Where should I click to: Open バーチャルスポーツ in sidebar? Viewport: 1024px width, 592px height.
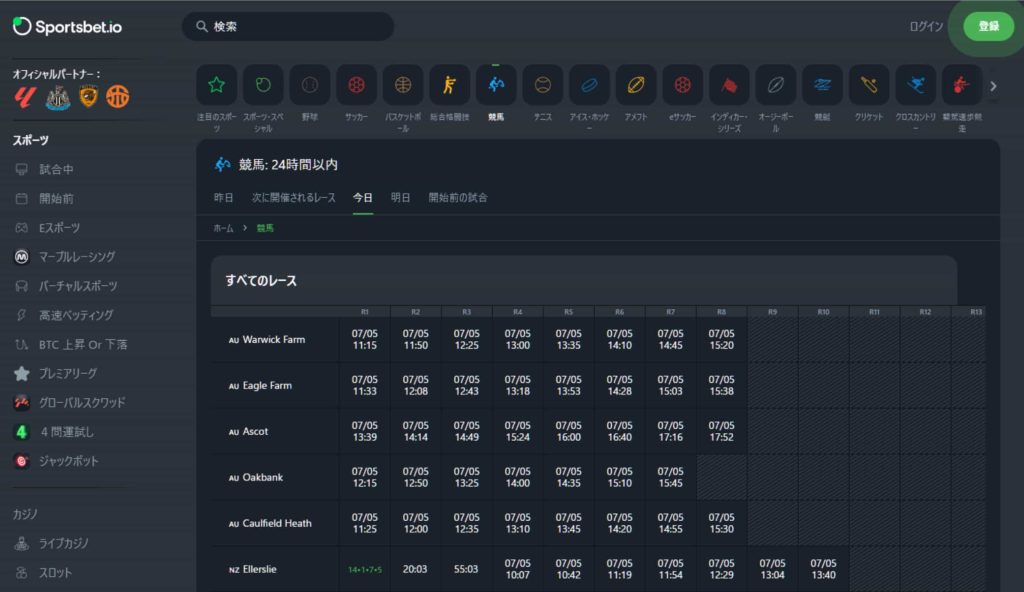tap(78, 286)
